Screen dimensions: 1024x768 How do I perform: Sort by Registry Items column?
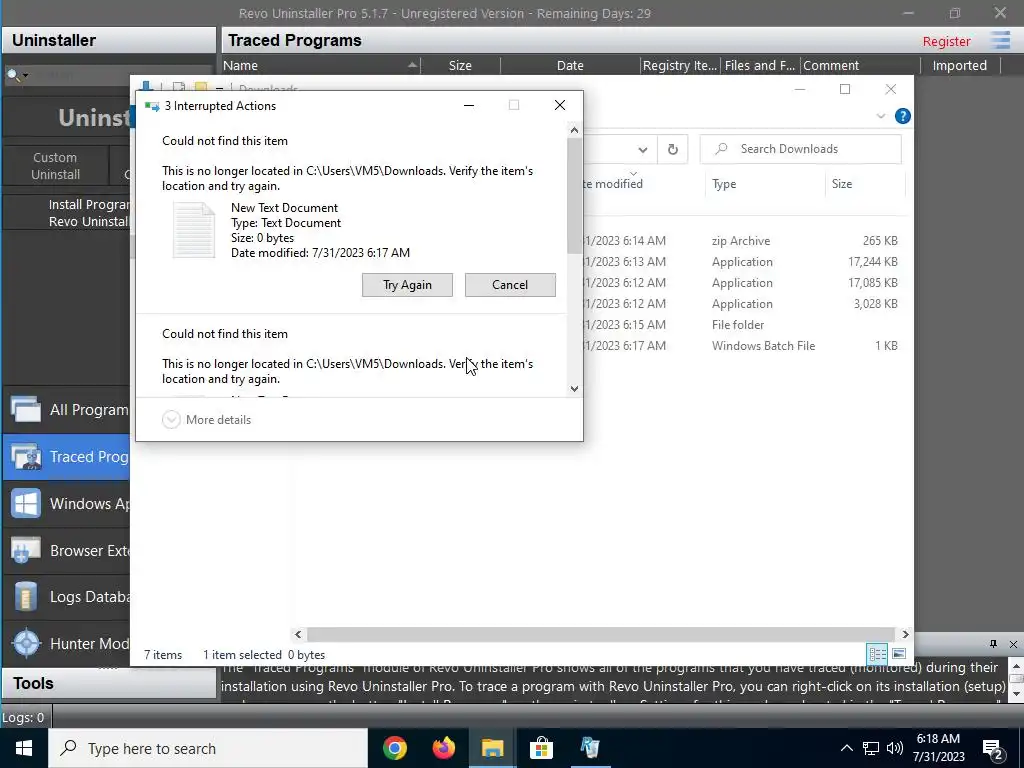pyautogui.click(x=680, y=65)
